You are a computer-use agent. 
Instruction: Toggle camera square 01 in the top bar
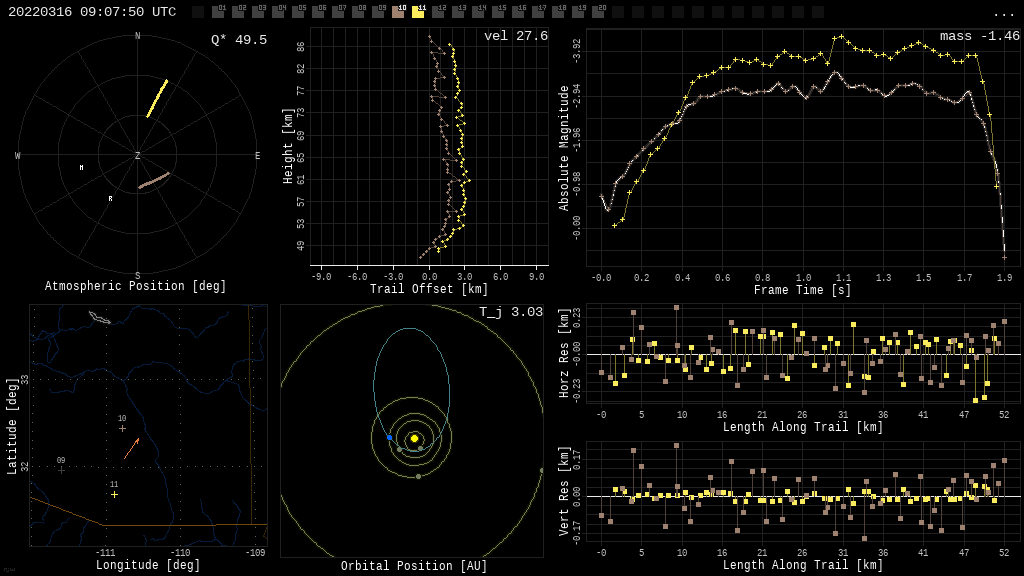pyautogui.click(x=218, y=12)
